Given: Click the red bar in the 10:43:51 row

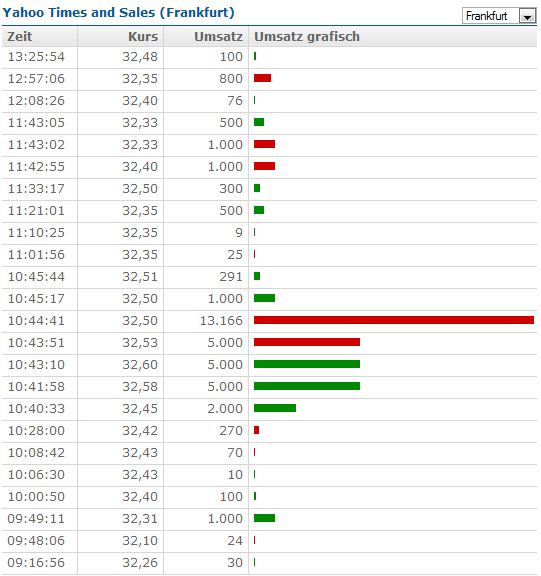Looking at the screenshot, I should click(307, 342).
